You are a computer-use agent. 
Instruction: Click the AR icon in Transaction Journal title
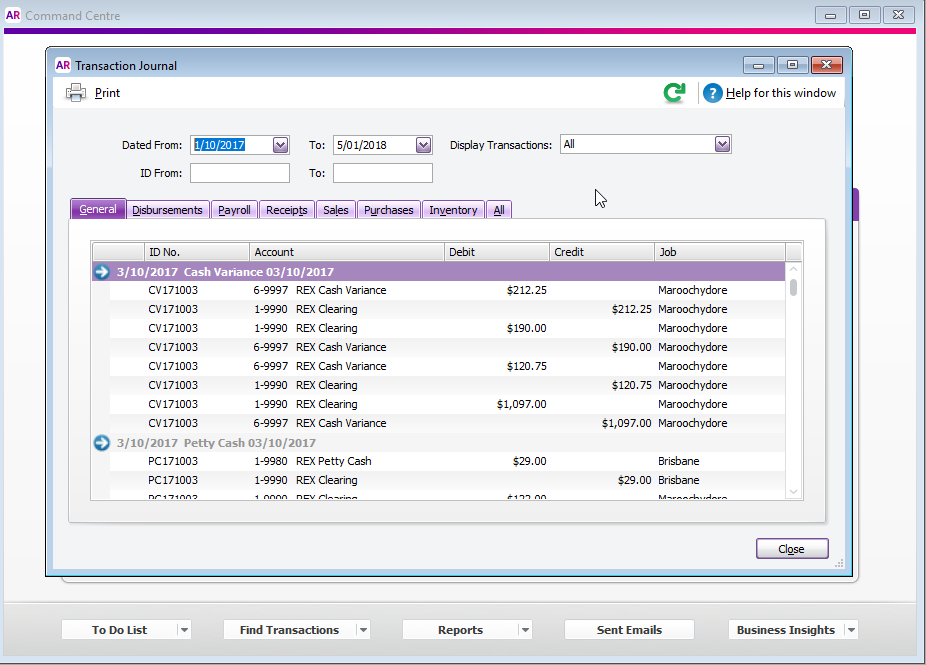[63, 66]
